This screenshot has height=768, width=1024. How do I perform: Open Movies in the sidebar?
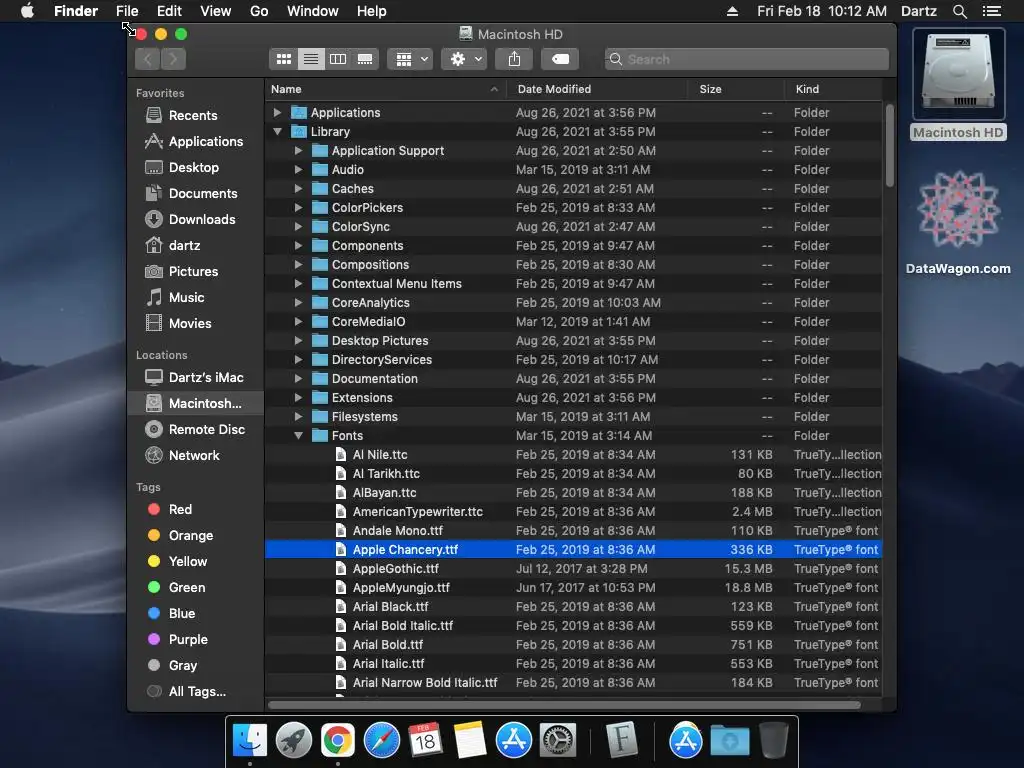pyautogui.click(x=178, y=324)
